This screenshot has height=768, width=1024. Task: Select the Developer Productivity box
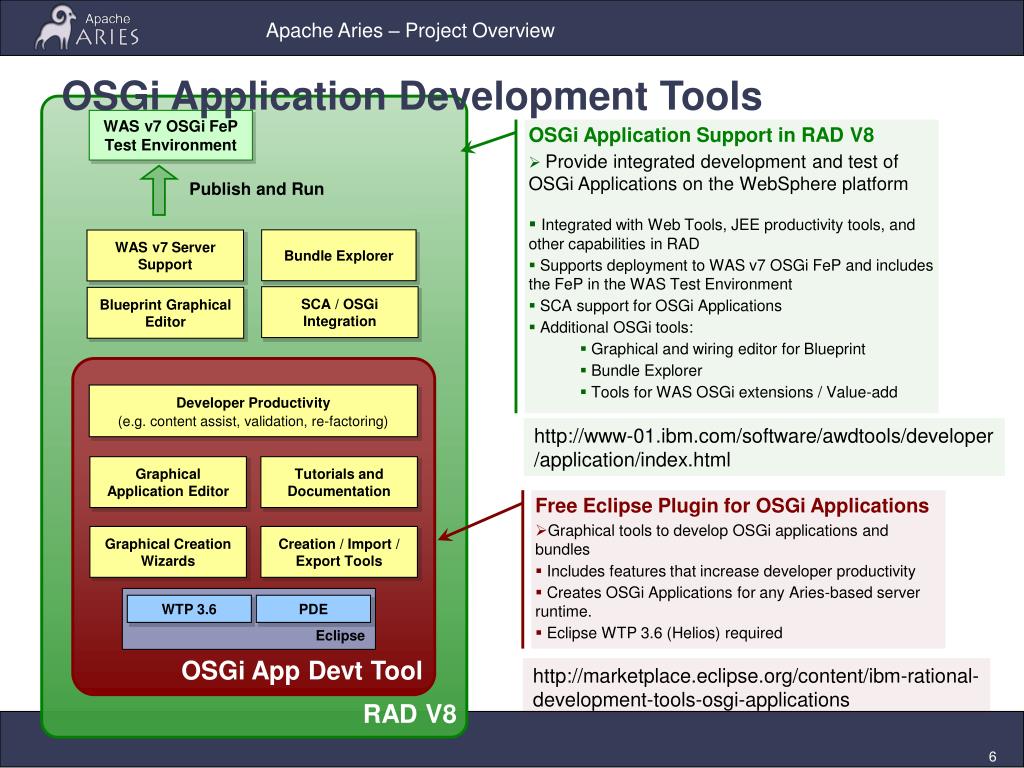tap(253, 411)
